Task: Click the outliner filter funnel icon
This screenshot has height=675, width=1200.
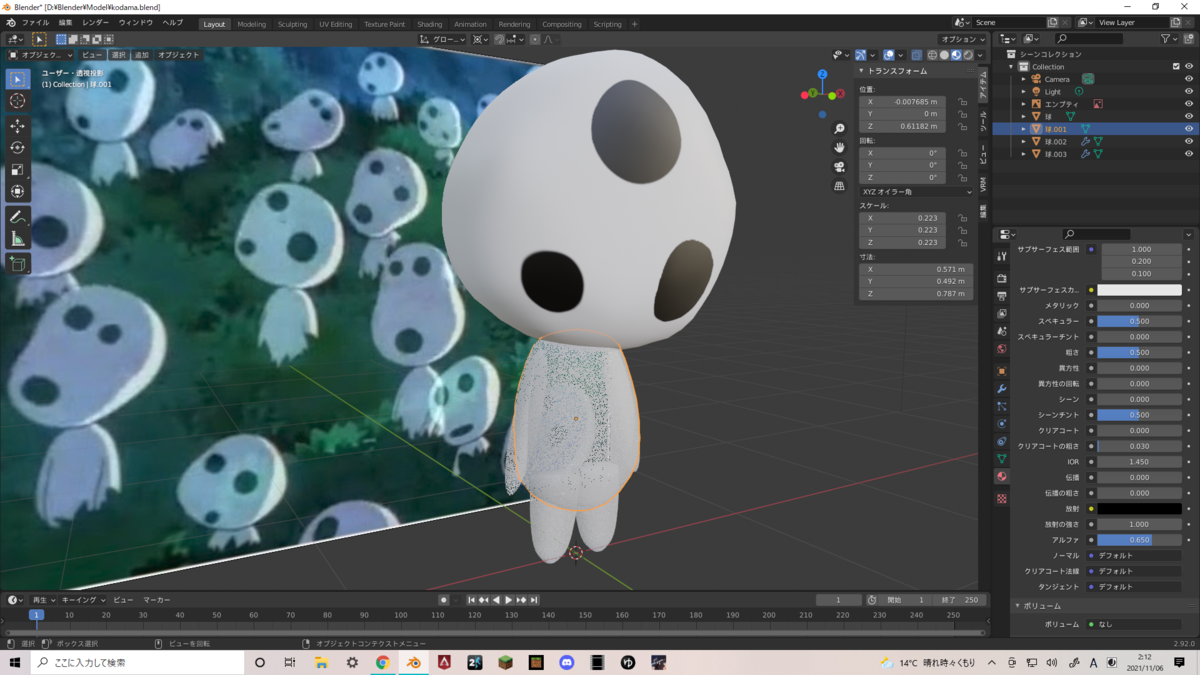Action: (1167, 39)
